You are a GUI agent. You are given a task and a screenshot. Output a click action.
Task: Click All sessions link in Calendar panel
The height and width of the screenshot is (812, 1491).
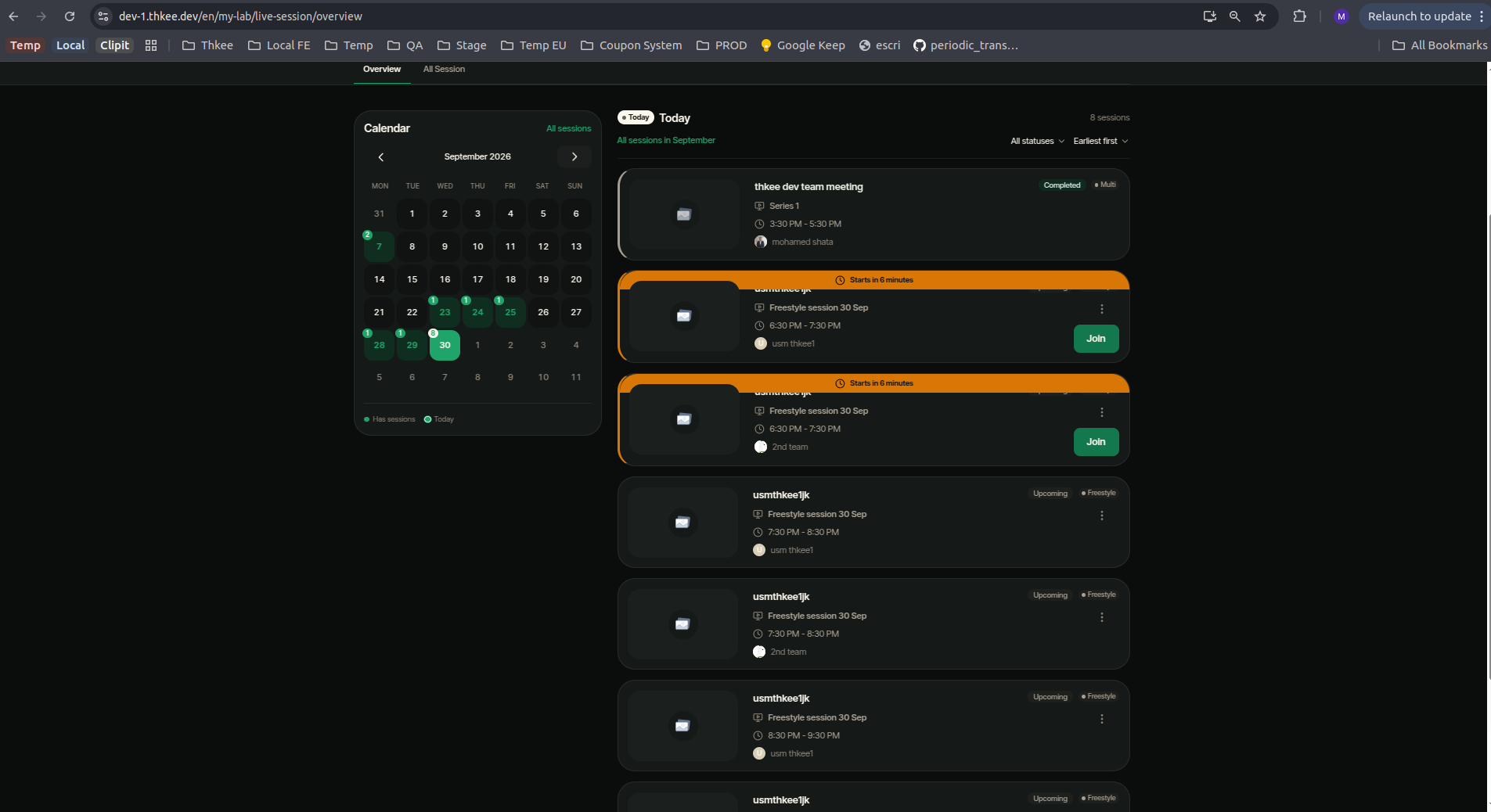tap(568, 129)
